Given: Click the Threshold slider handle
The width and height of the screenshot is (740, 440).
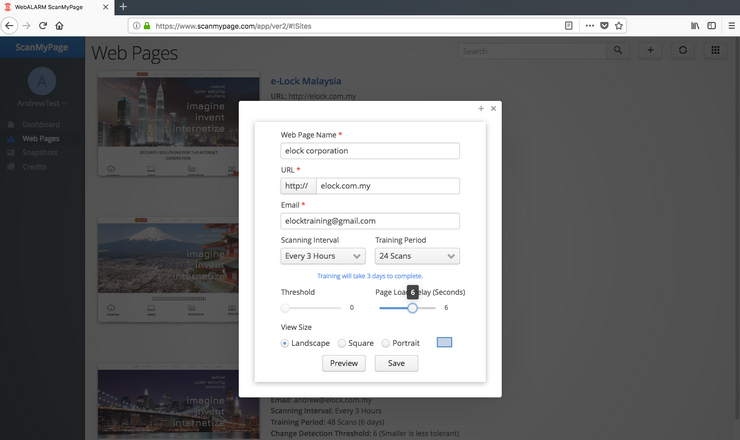Looking at the screenshot, I should tap(285, 308).
